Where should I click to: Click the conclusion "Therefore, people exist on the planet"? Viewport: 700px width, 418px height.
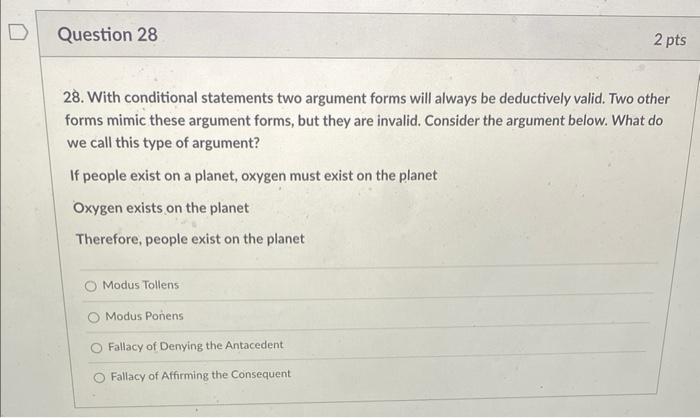pos(190,239)
